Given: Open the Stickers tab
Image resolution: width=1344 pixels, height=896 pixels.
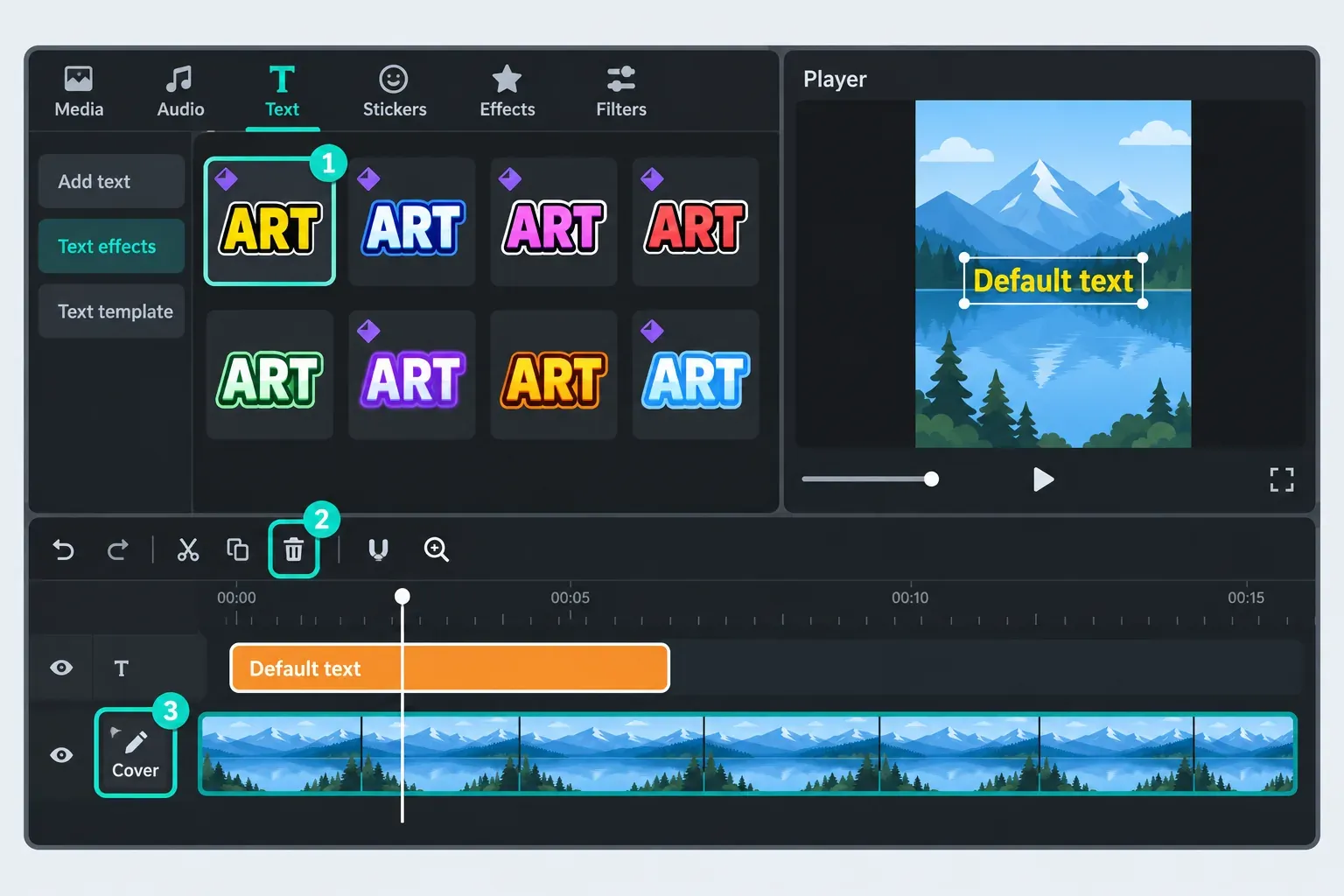Looking at the screenshot, I should pos(395,92).
